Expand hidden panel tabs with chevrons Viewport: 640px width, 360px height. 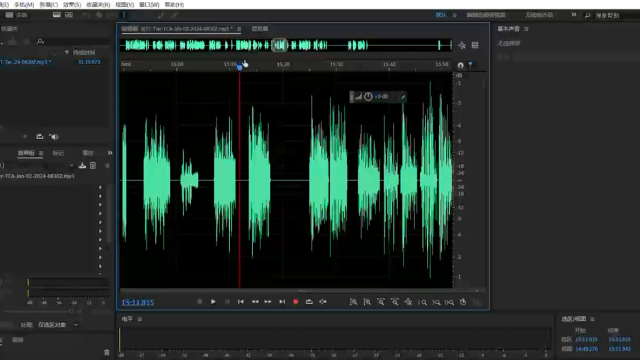tap(110, 153)
